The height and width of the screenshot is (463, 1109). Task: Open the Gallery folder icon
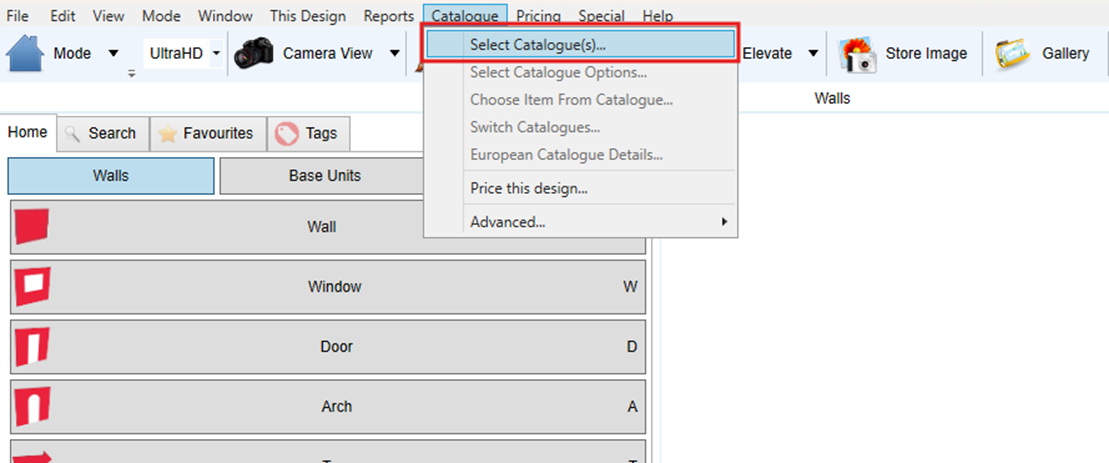(1012, 54)
